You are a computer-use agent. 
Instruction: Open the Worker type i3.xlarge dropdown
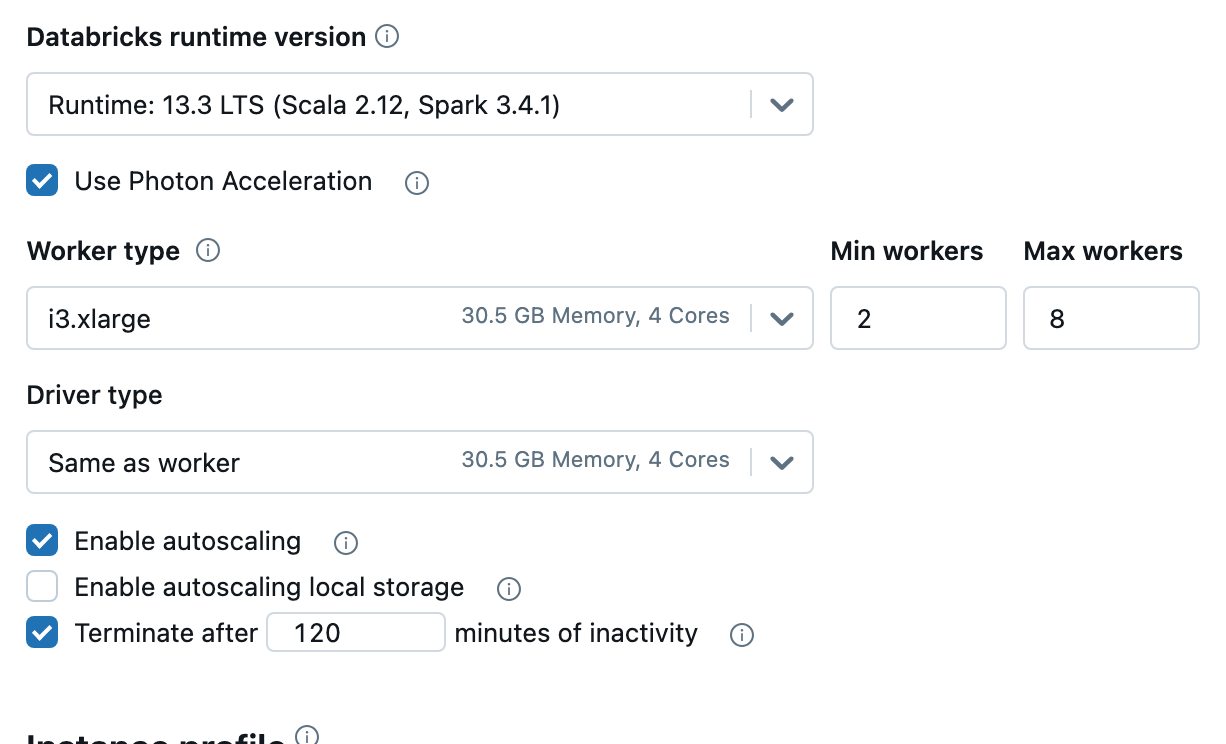[420, 319]
